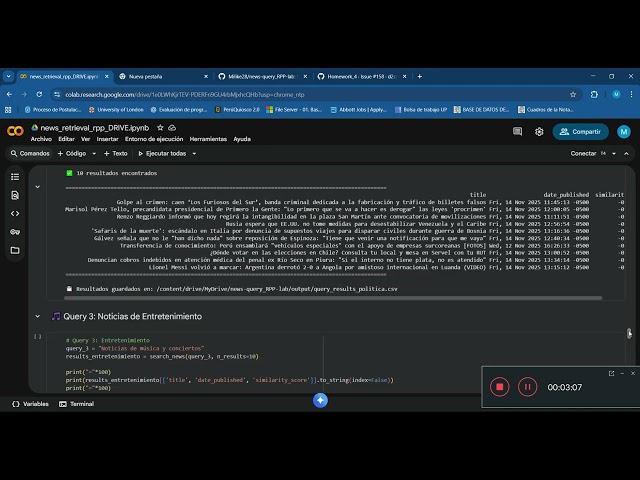
Task: Open Colab settings gear
Action: pyautogui.click(x=539, y=131)
